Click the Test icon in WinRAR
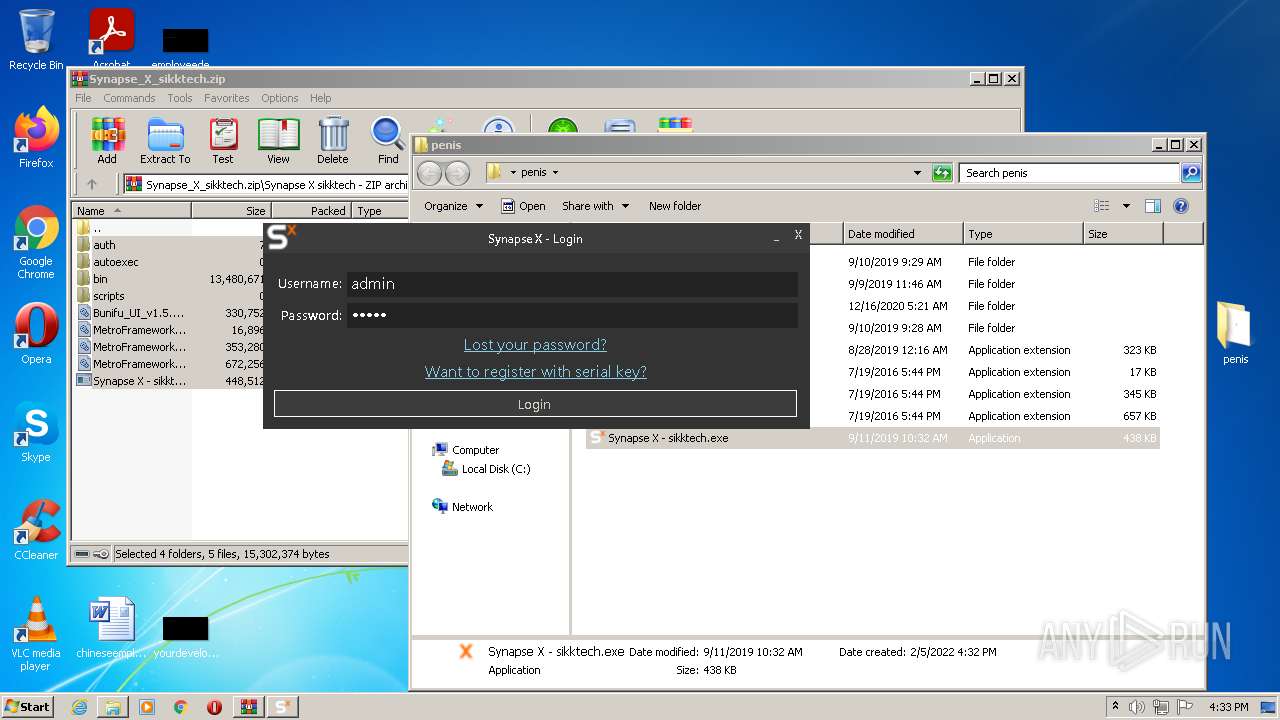The width and height of the screenshot is (1280, 720). coord(223,140)
